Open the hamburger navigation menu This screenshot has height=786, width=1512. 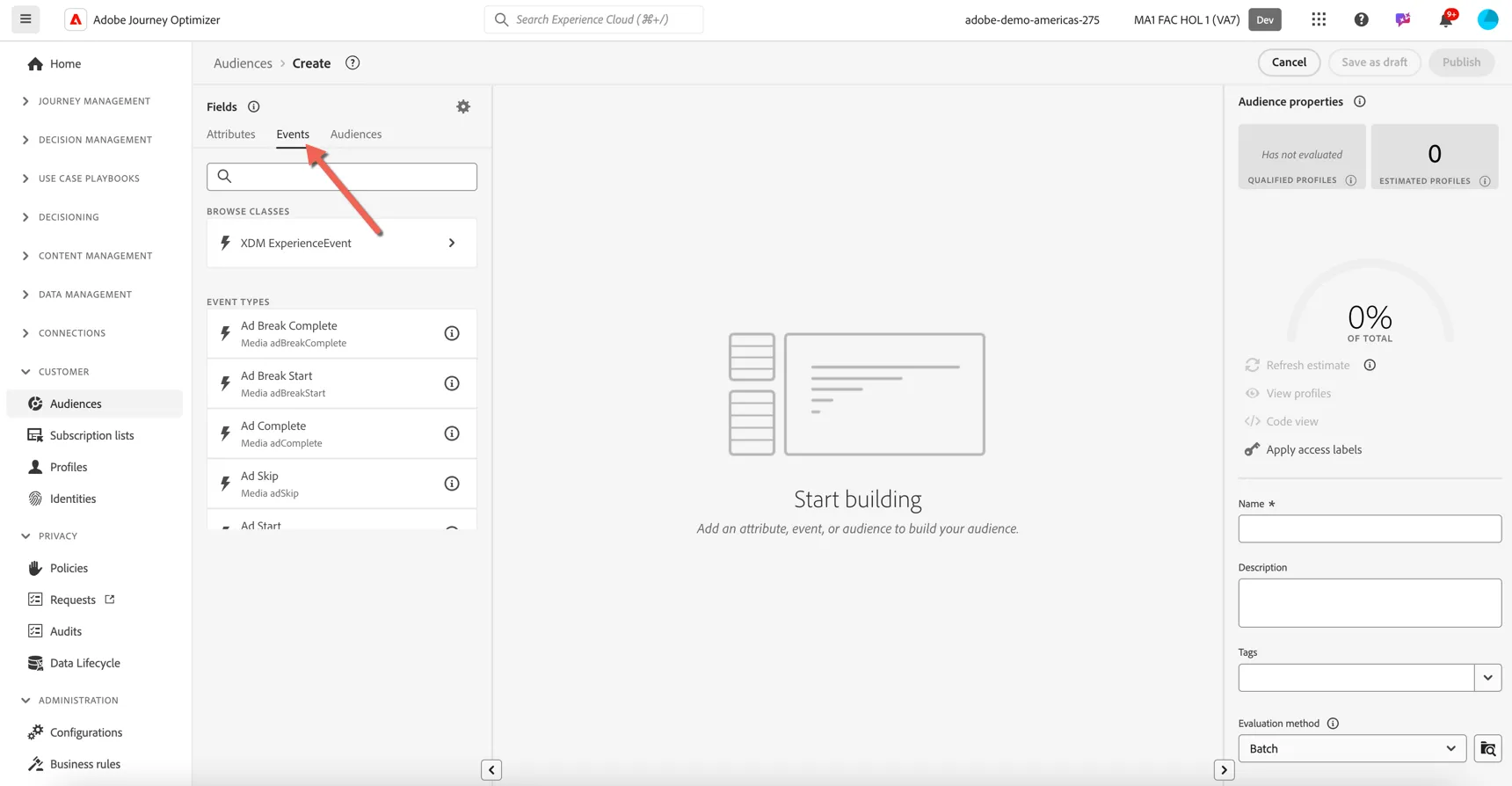click(25, 19)
